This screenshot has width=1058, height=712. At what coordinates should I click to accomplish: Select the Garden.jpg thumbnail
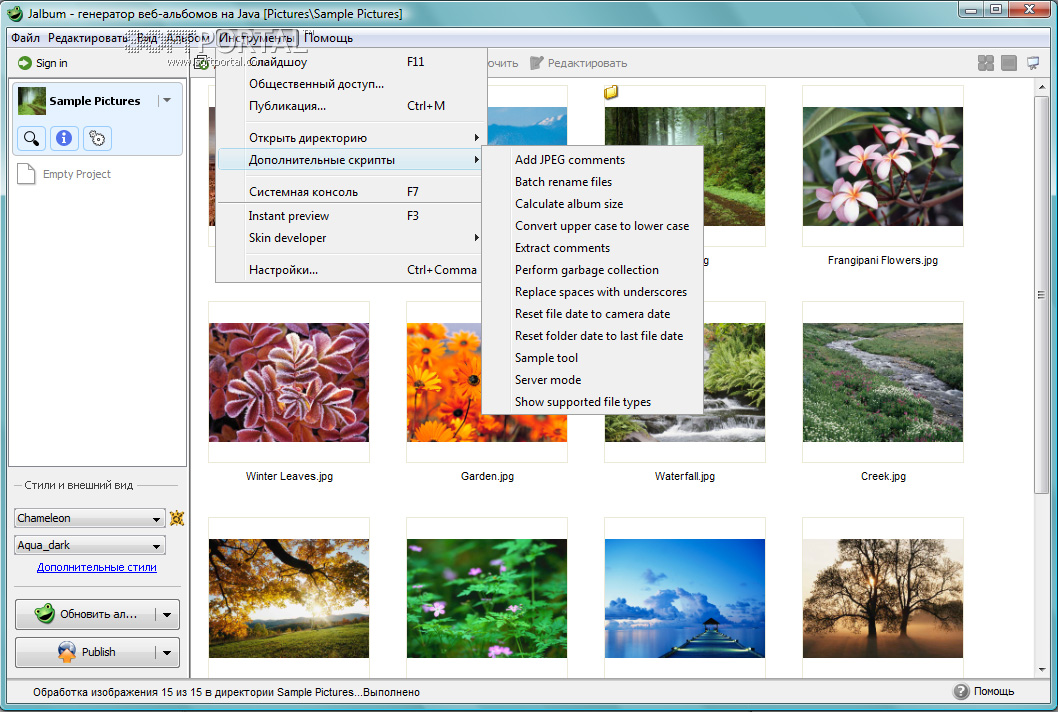pos(443,382)
